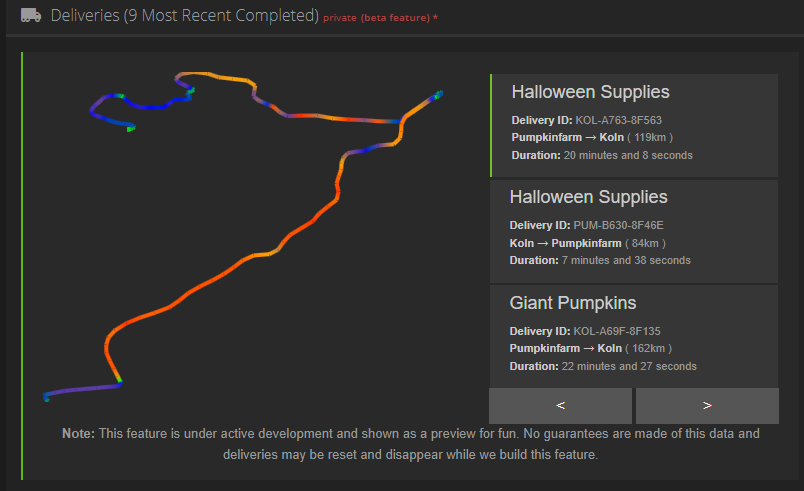Viewport: 804px width, 491px height.
Task: Click the 20 minutes 8 seconds duration
Action: [628, 155]
